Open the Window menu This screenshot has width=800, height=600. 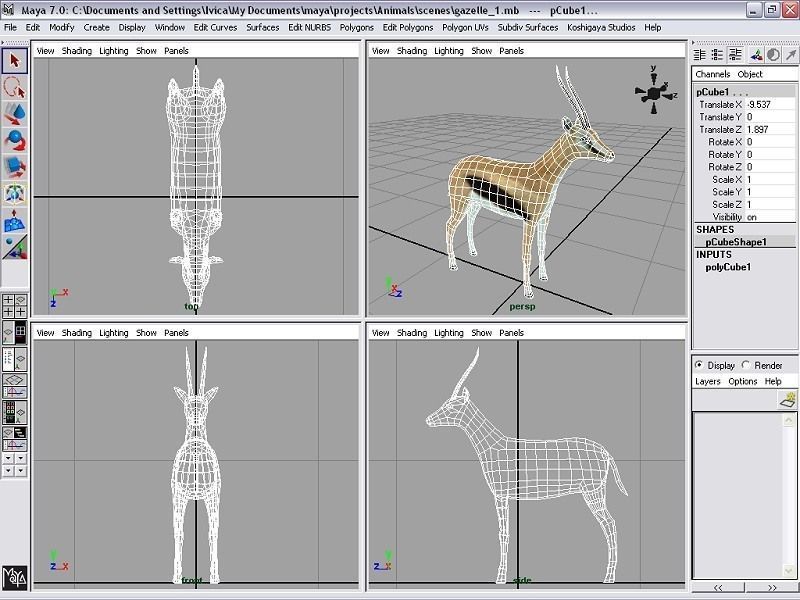(x=170, y=28)
